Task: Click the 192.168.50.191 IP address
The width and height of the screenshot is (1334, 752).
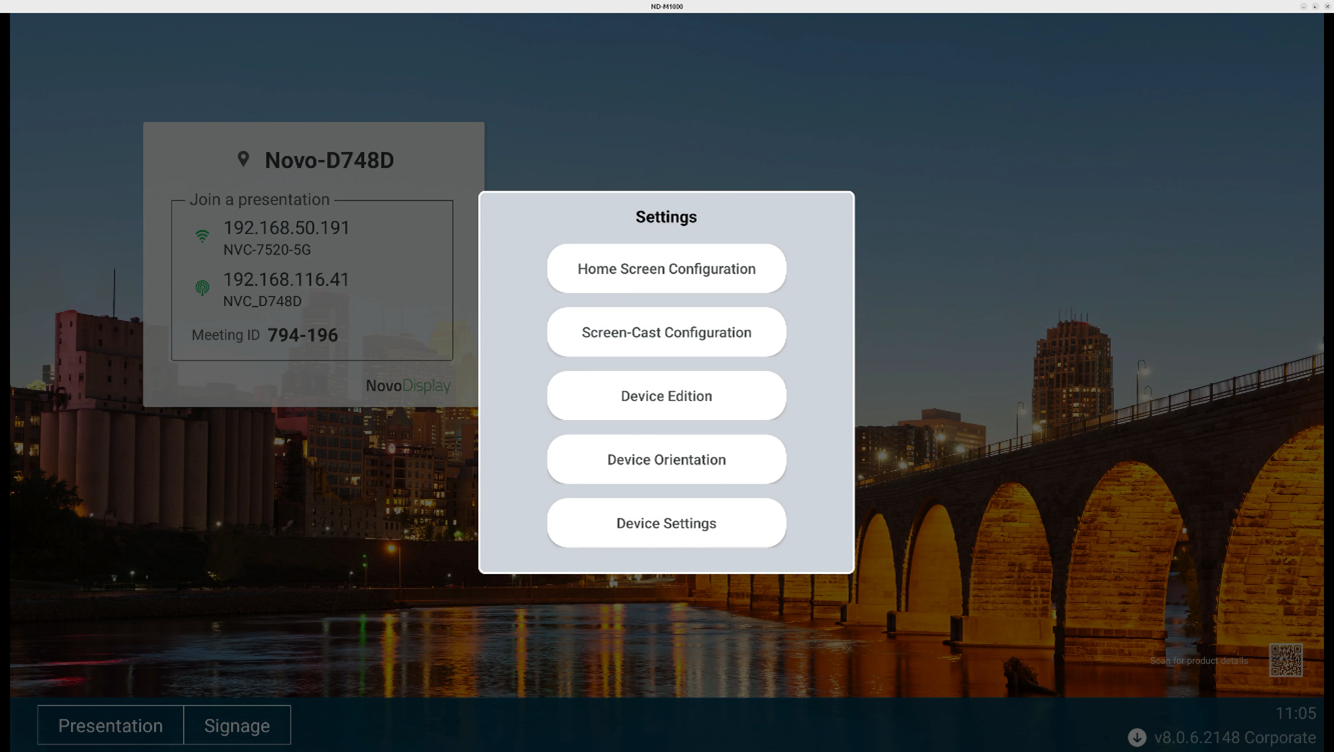Action: click(x=286, y=228)
